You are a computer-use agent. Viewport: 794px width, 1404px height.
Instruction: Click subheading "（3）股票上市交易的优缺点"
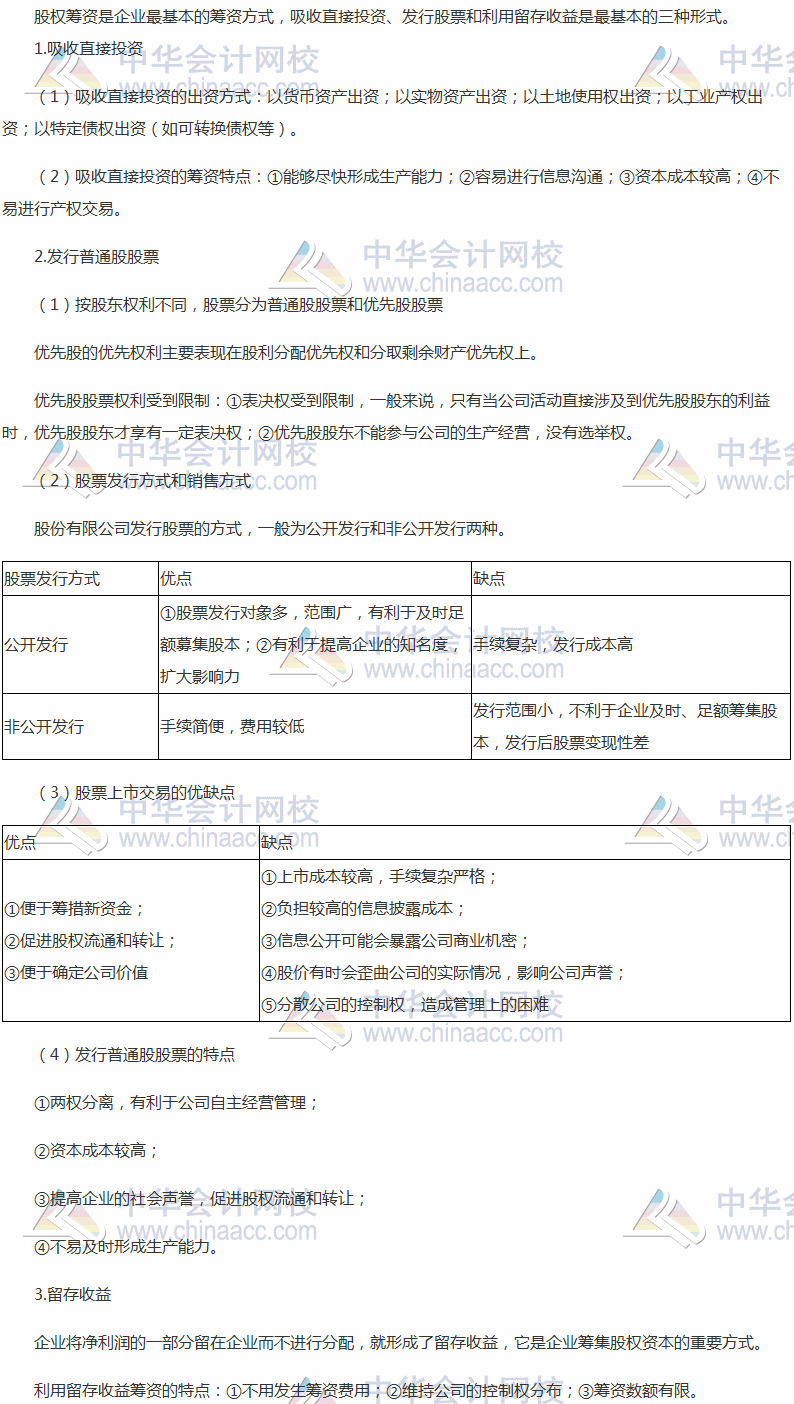click(x=135, y=793)
